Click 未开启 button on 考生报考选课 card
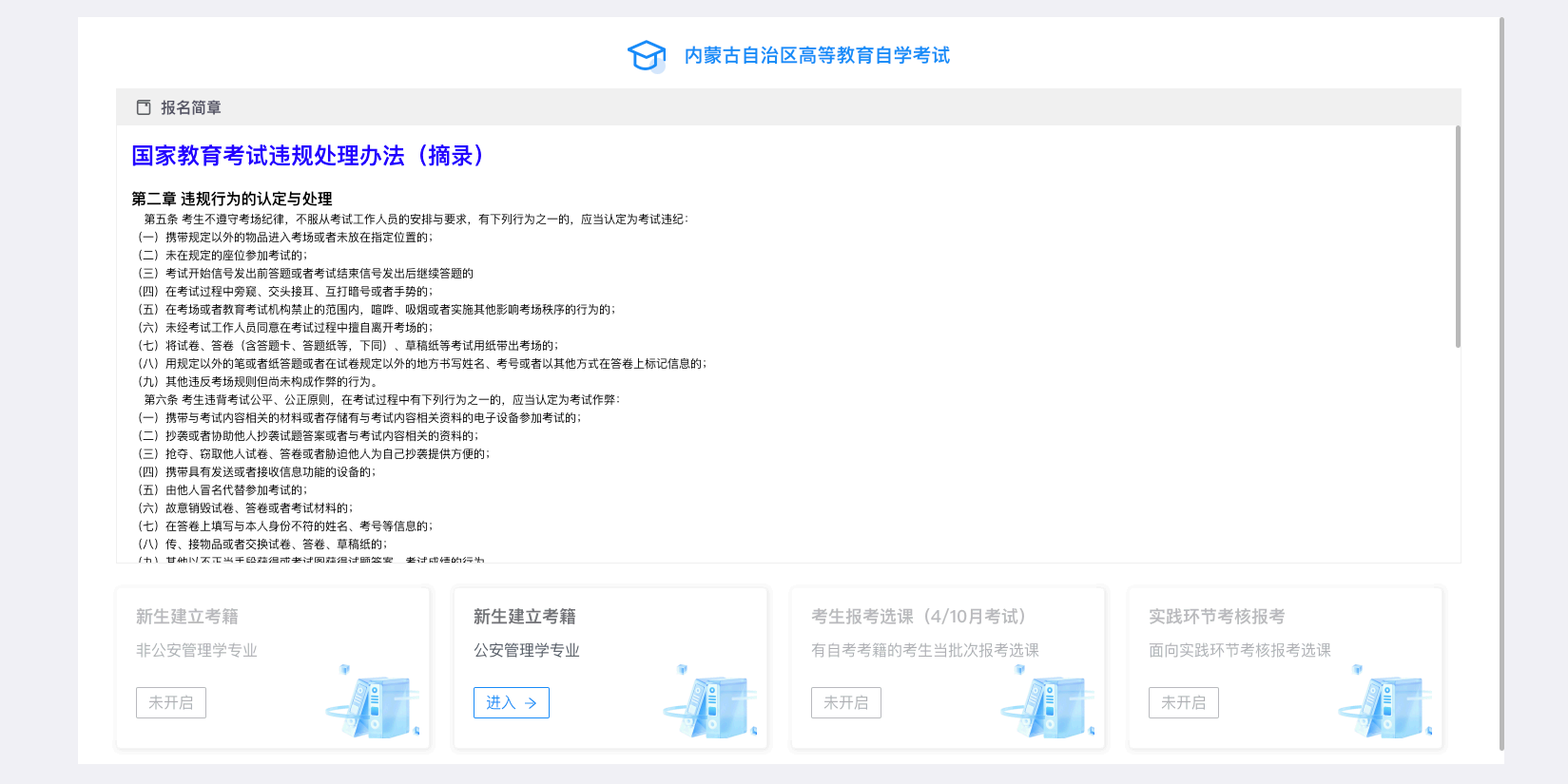Screen dimensions: 1568x784 pos(846,703)
